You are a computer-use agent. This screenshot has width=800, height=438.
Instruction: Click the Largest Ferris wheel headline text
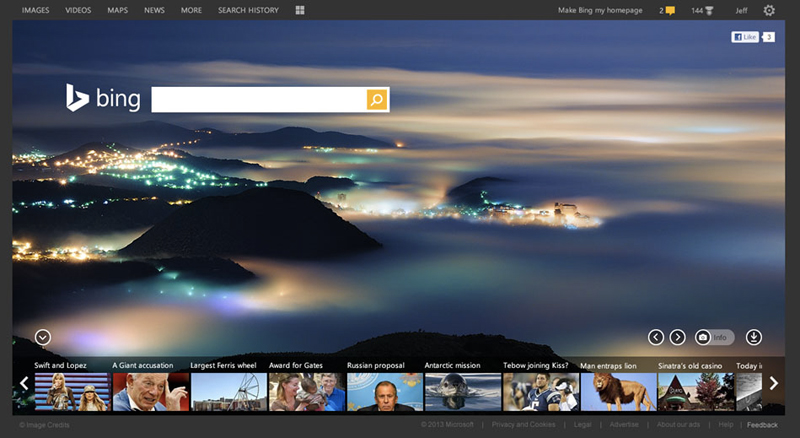click(x=223, y=366)
